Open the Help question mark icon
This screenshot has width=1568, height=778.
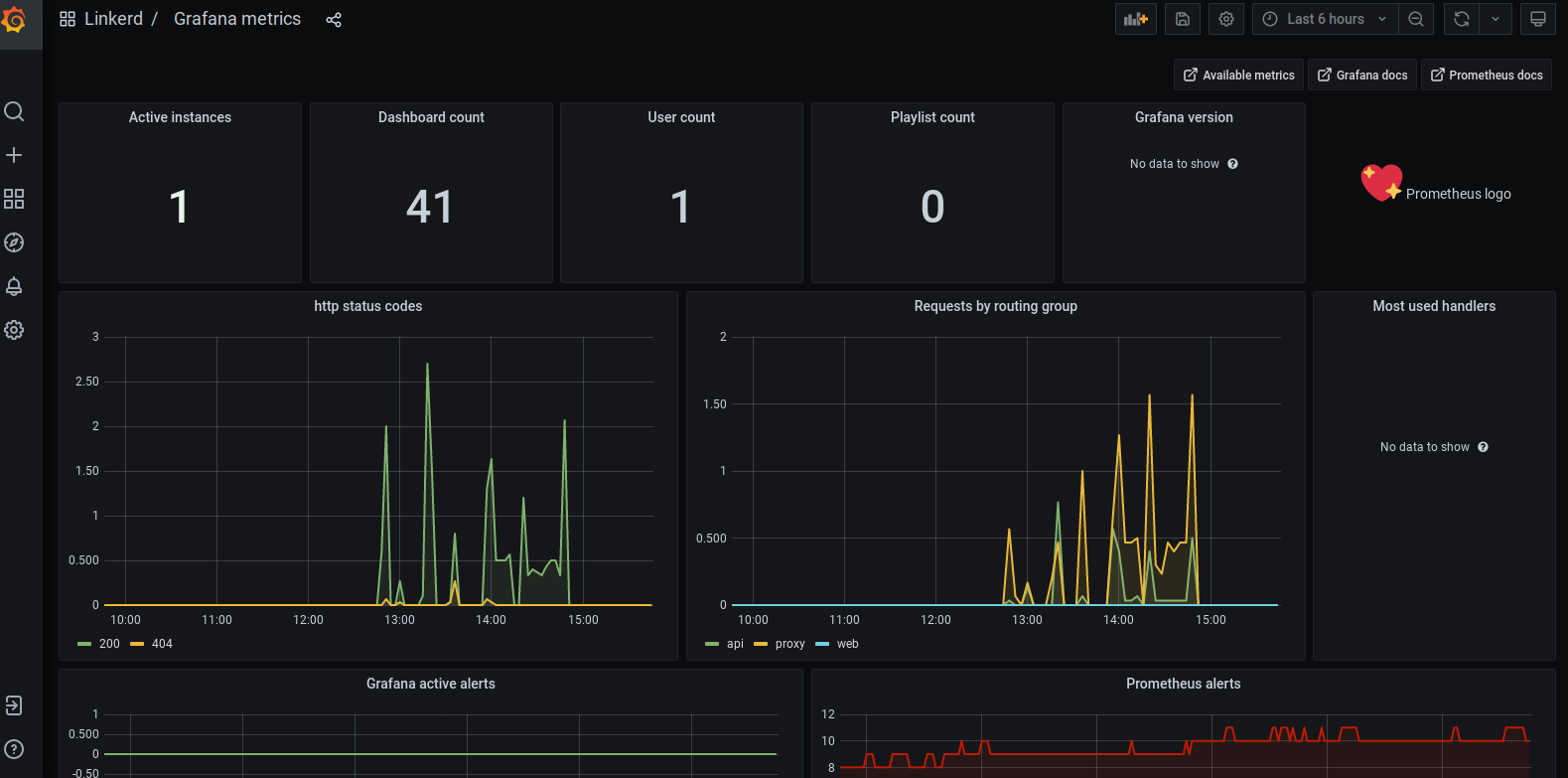[14, 749]
